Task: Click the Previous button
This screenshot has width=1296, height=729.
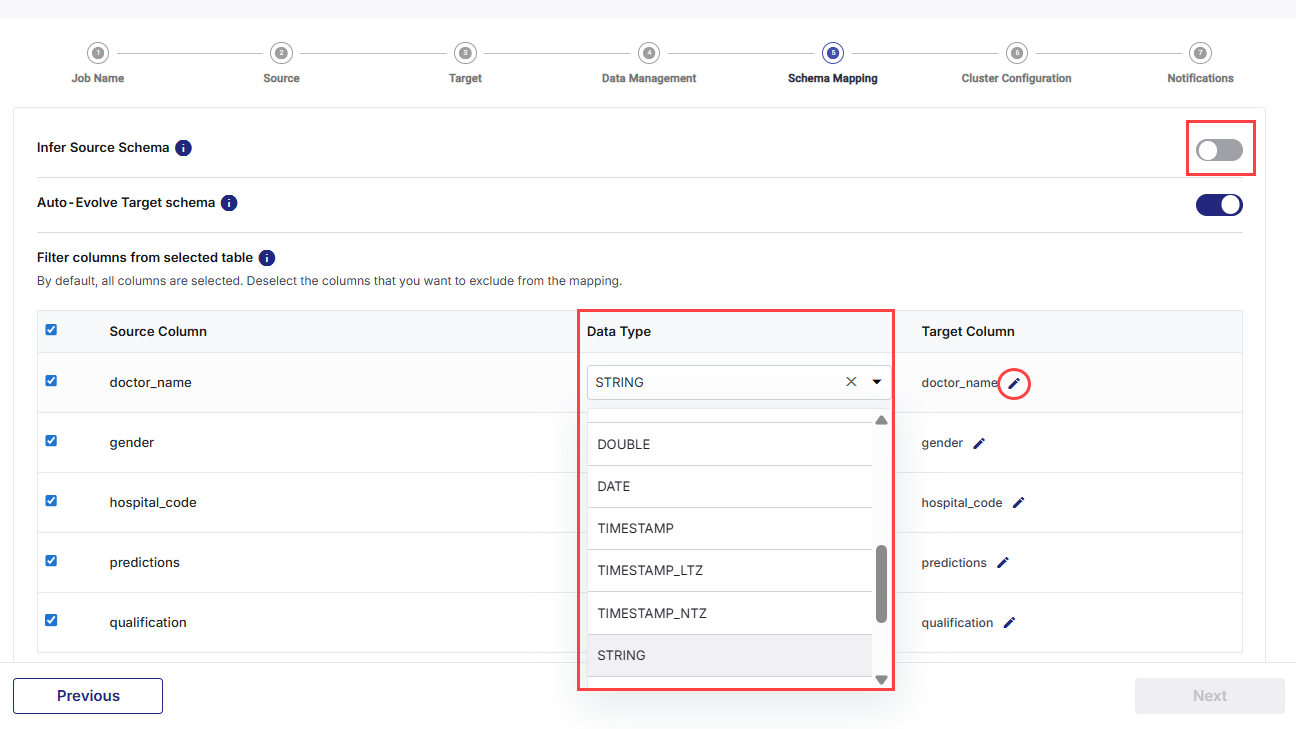Action: coord(87,695)
